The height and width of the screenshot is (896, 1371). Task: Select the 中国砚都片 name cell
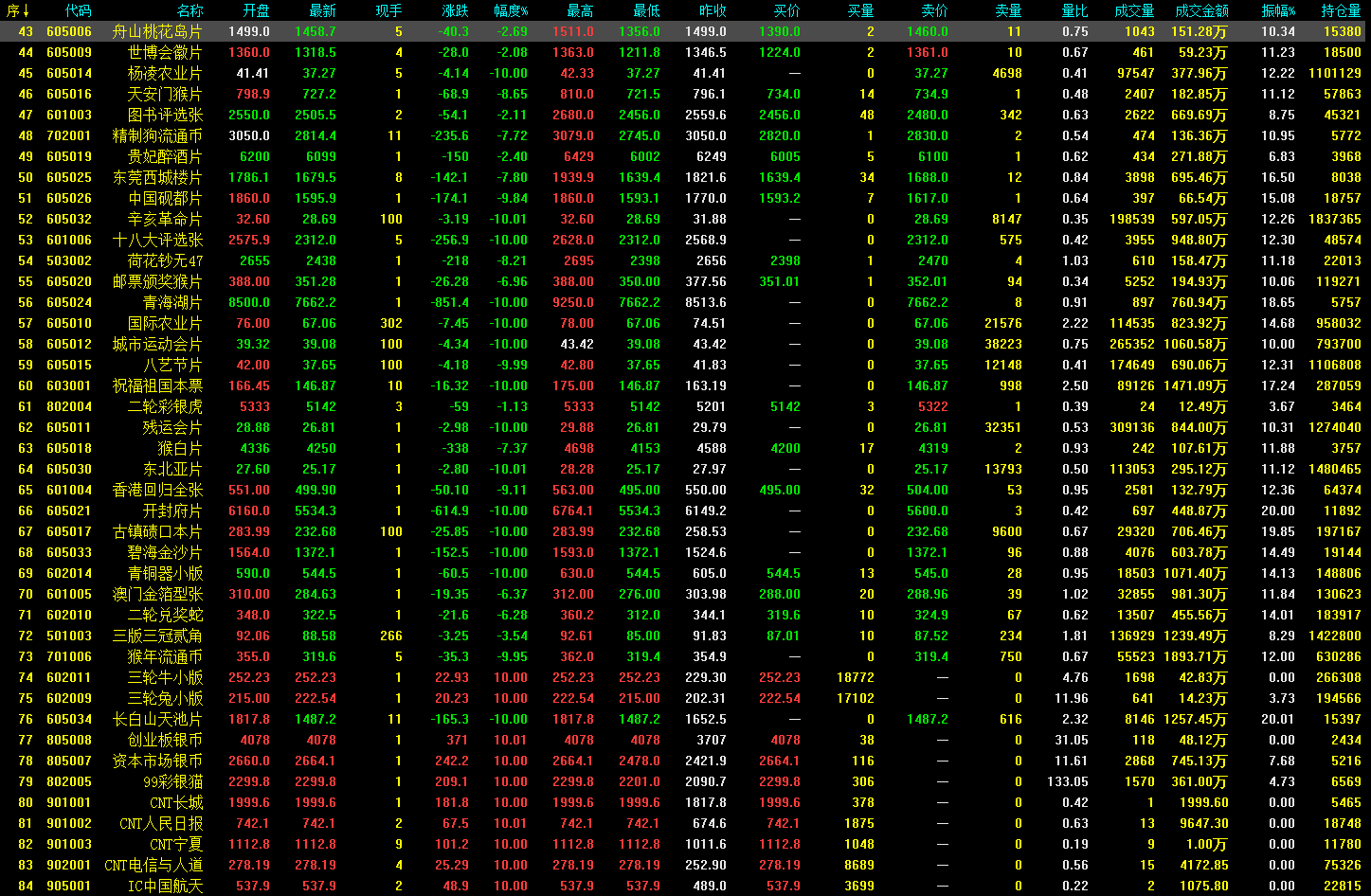coord(165,198)
